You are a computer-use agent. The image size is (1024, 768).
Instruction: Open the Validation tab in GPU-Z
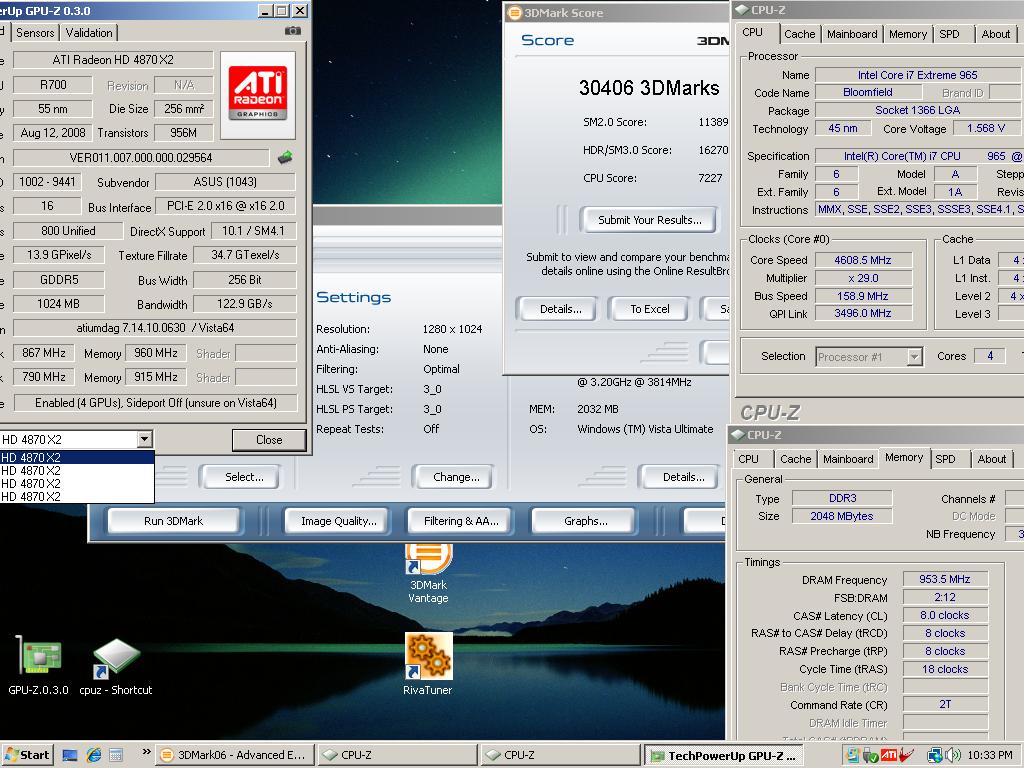(89, 33)
